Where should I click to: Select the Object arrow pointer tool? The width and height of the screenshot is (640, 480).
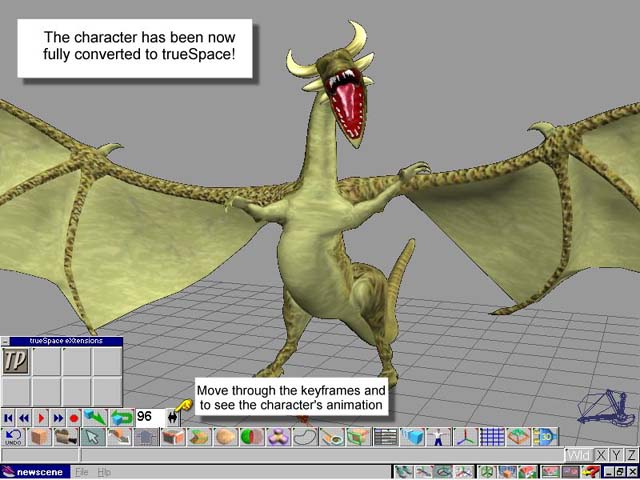(91, 437)
